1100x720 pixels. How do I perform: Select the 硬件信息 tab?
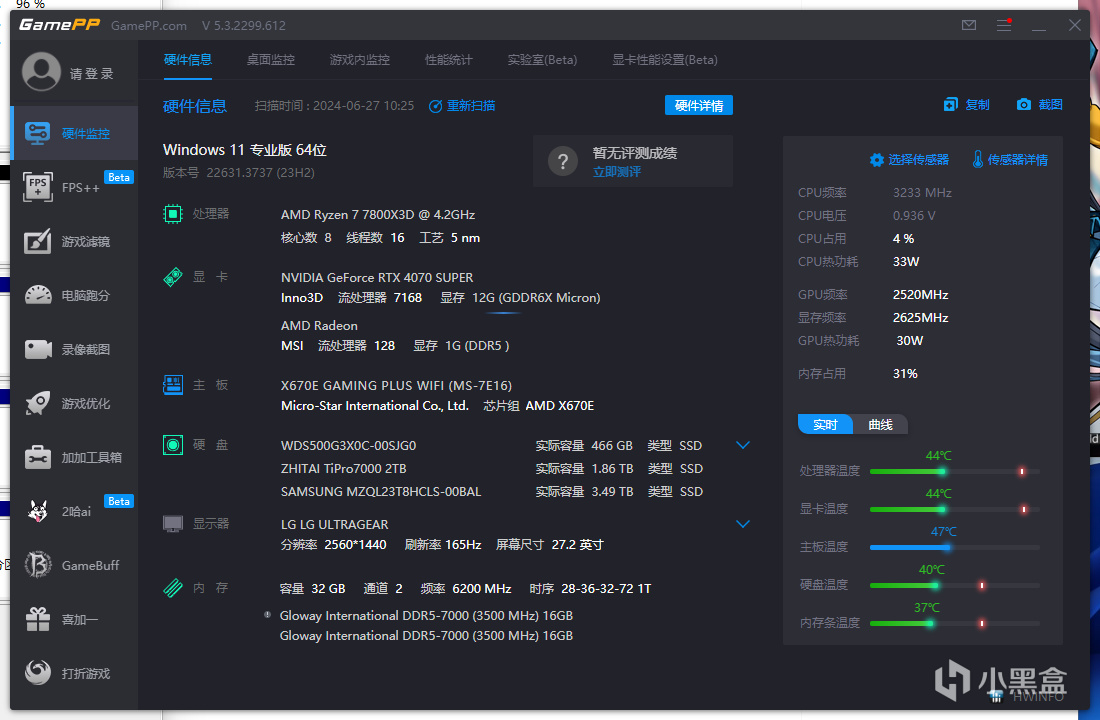tap(187, 60)
